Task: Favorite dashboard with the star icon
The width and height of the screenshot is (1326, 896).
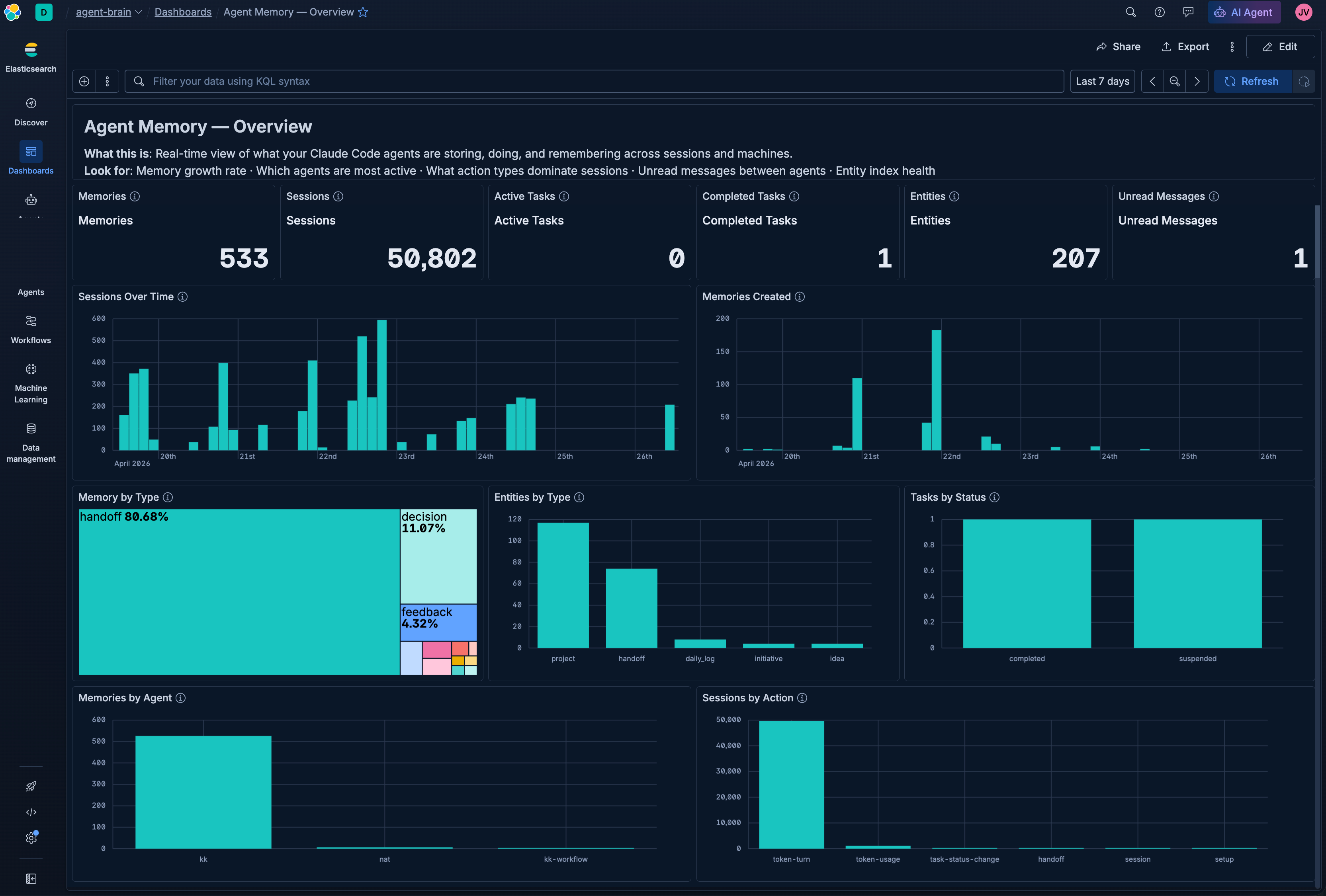Action: click(363, 12)
